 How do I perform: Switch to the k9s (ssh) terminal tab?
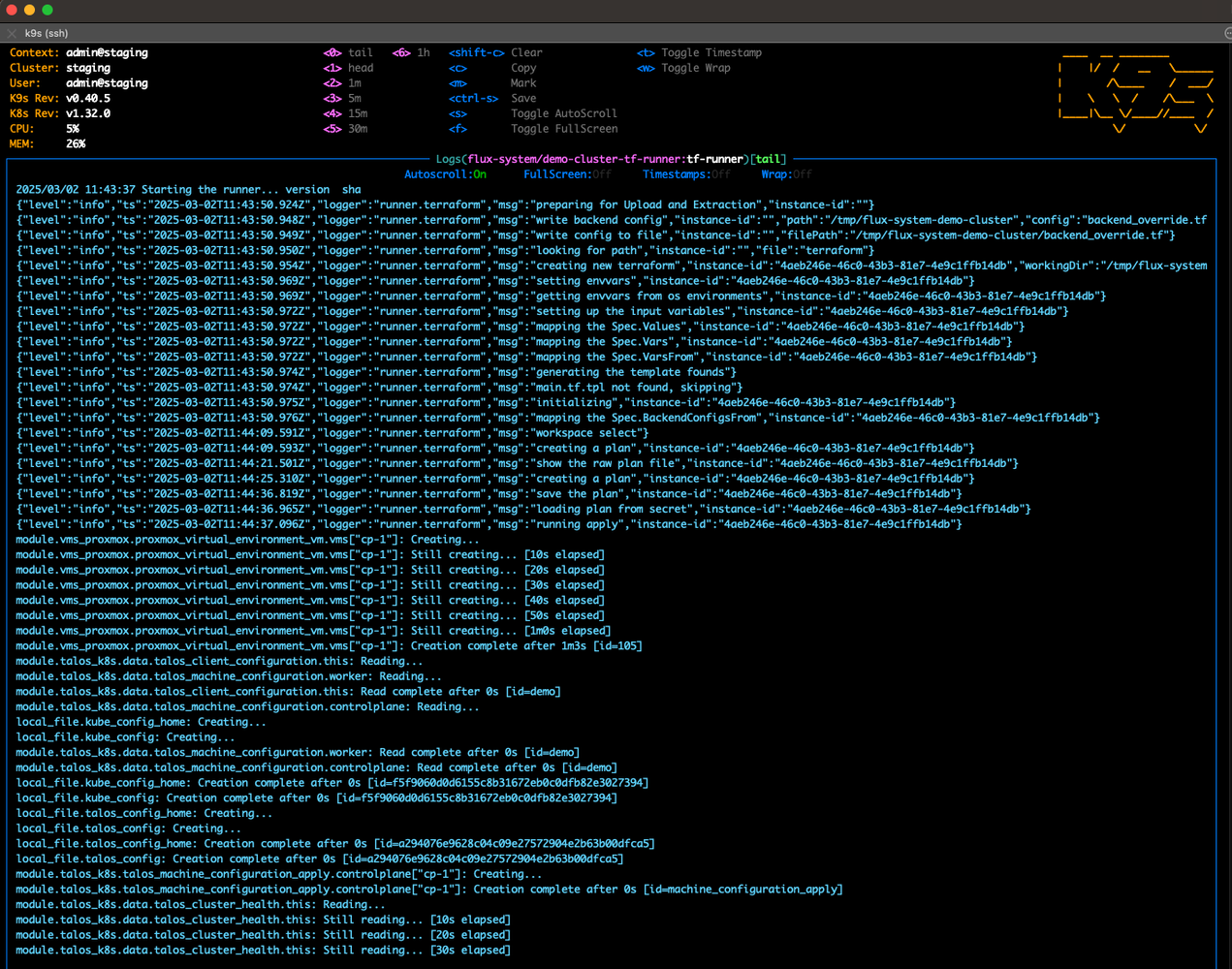pyautogui.click(x=47, y=32)
